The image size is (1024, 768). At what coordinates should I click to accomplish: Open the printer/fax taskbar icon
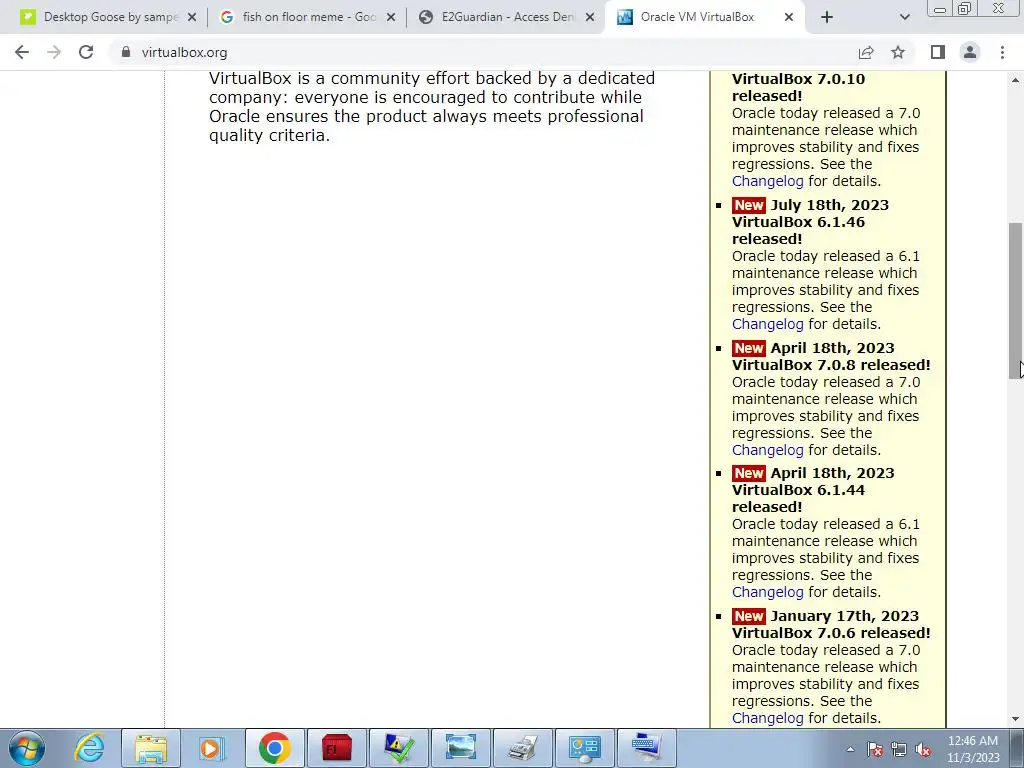(522, 748)
